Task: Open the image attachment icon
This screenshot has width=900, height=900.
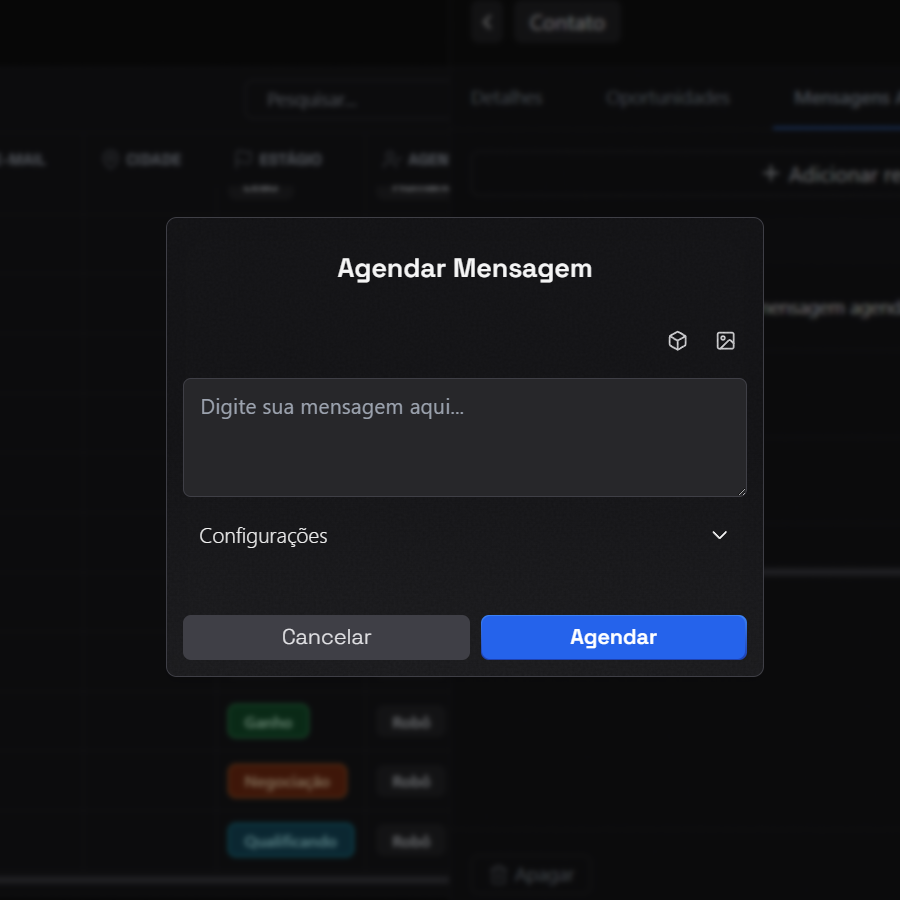Action: (725, 340)
